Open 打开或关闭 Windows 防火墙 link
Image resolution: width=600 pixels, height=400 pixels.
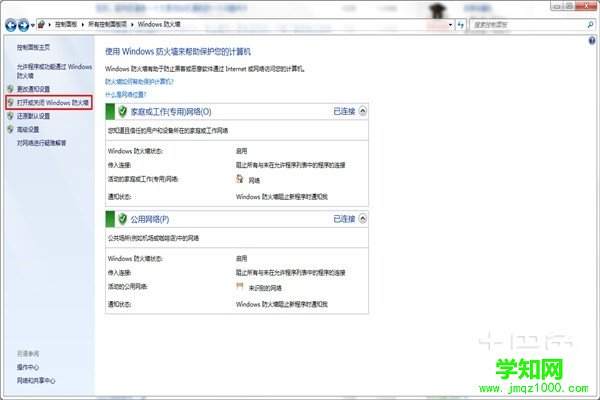(53, 103)
